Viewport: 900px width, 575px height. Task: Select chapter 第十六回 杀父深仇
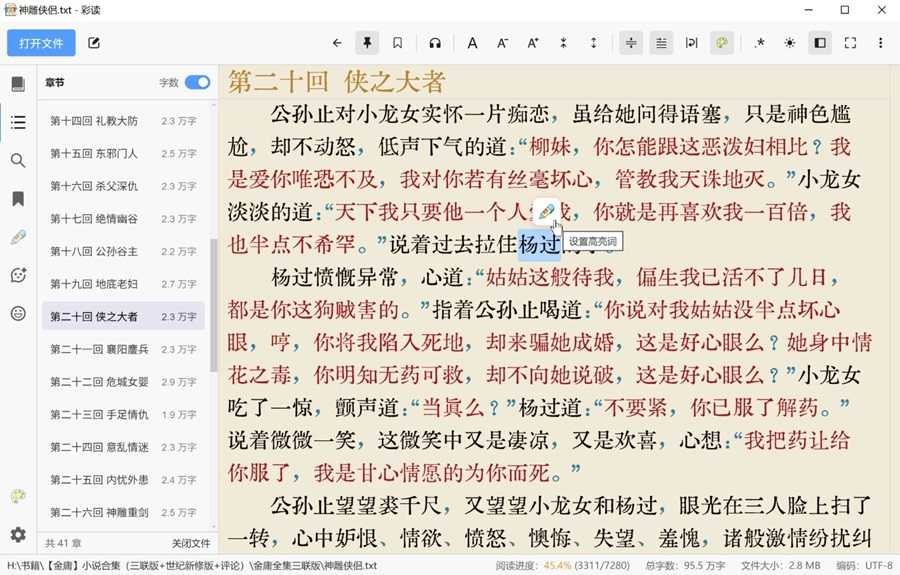123,187
